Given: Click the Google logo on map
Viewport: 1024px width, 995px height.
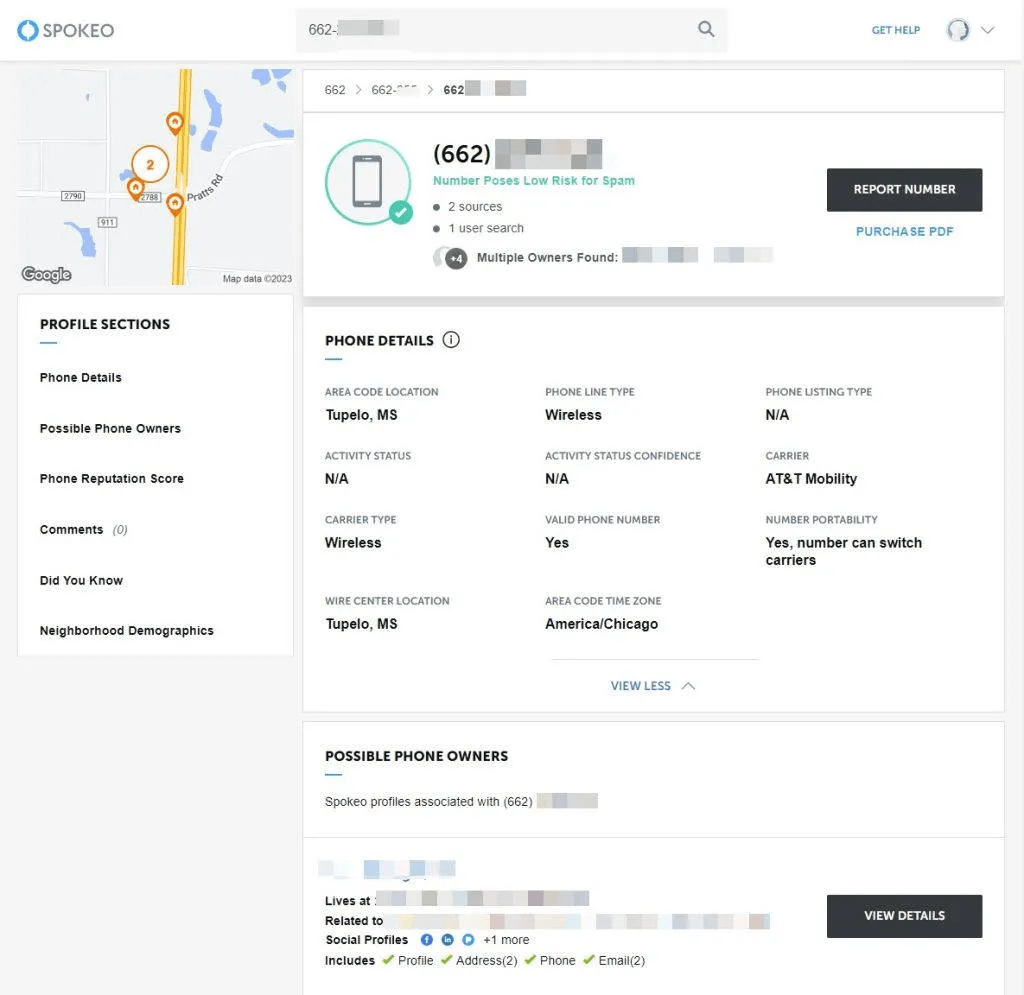Looking at the screenshot, I should pyautogui.click(x=46, y=274).
